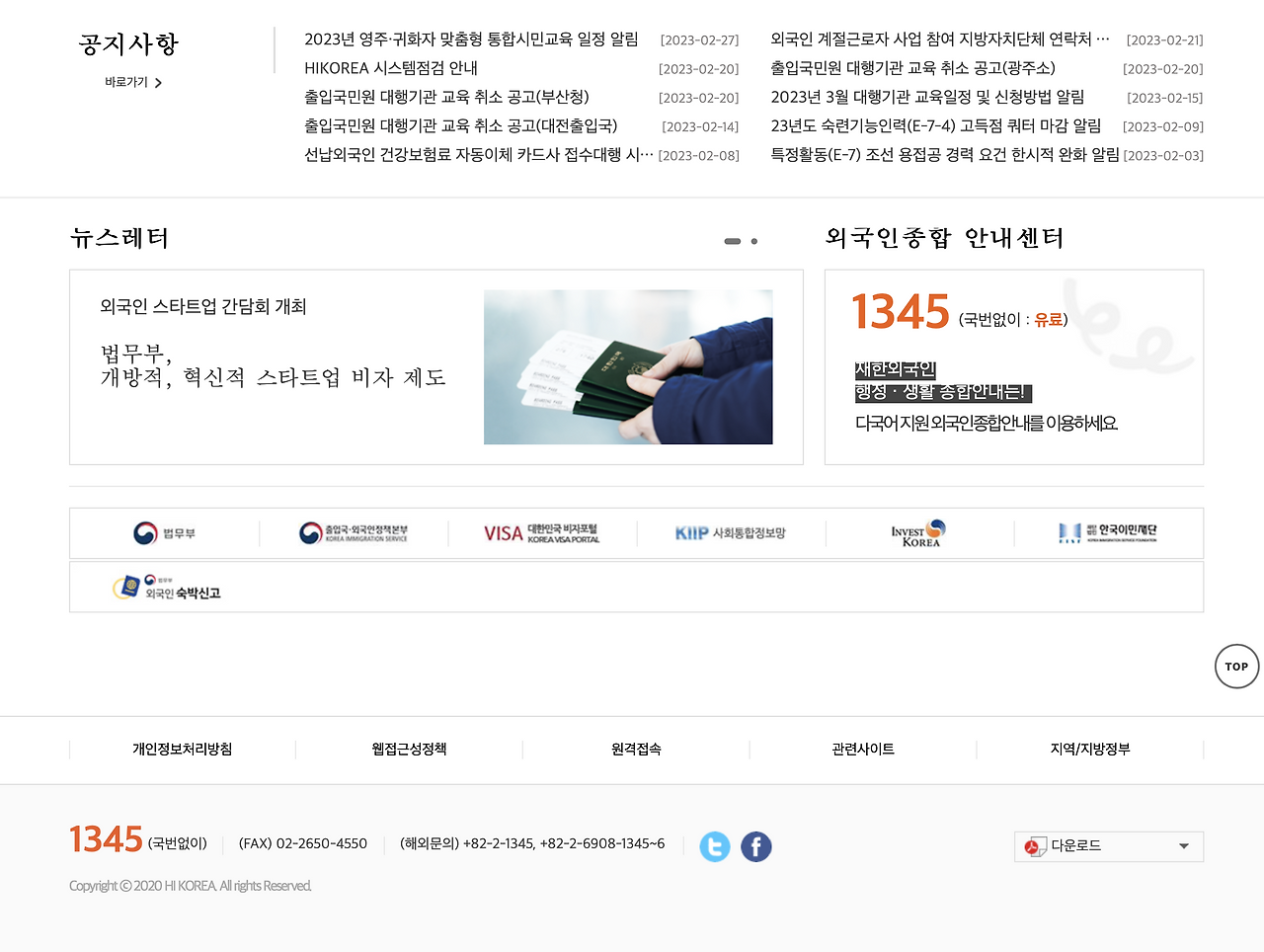1264x952 pixels.
Task: Click the Invest Korea logo
Action: 918,532
